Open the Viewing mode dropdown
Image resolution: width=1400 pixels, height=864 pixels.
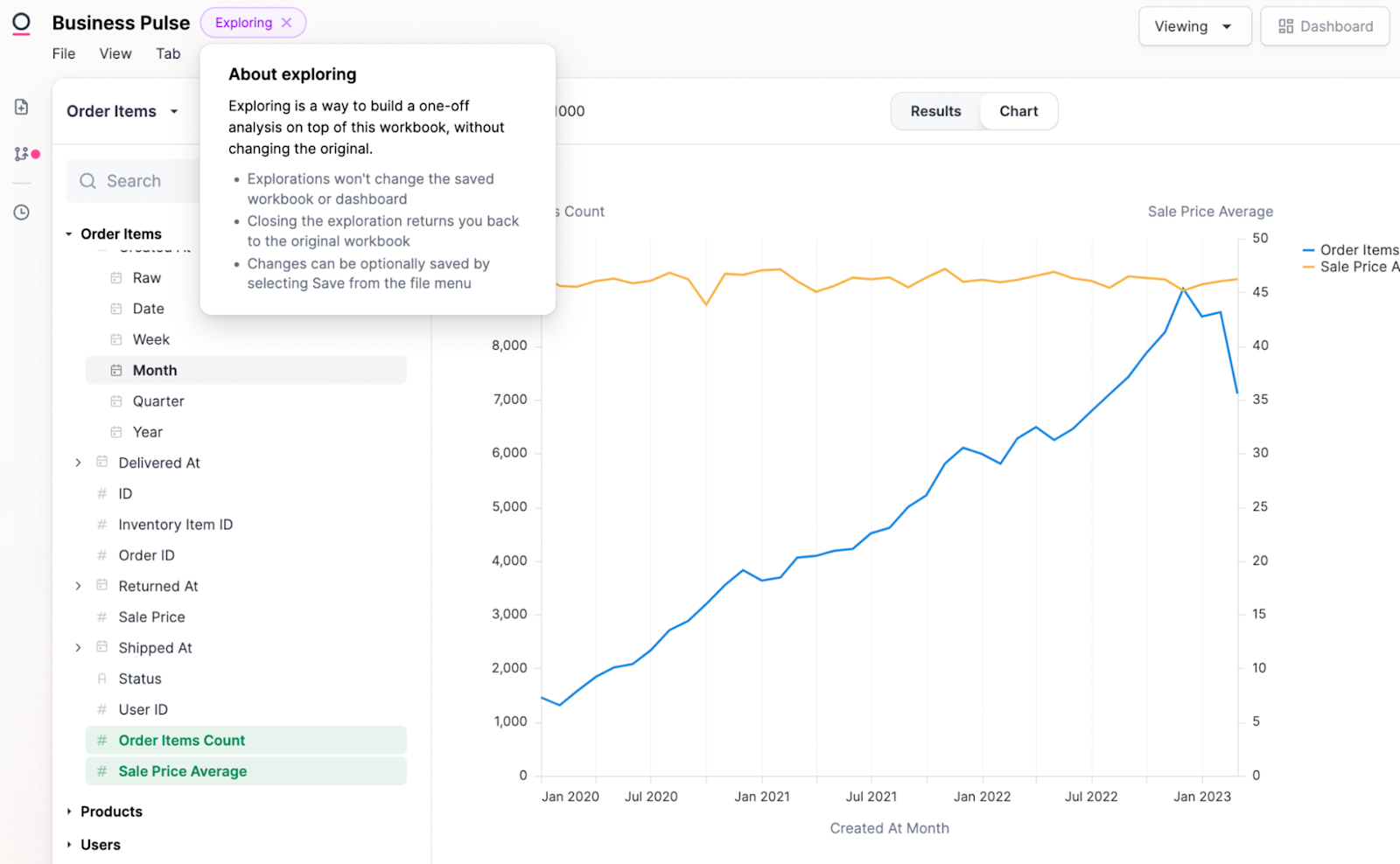pos(1193,26)
